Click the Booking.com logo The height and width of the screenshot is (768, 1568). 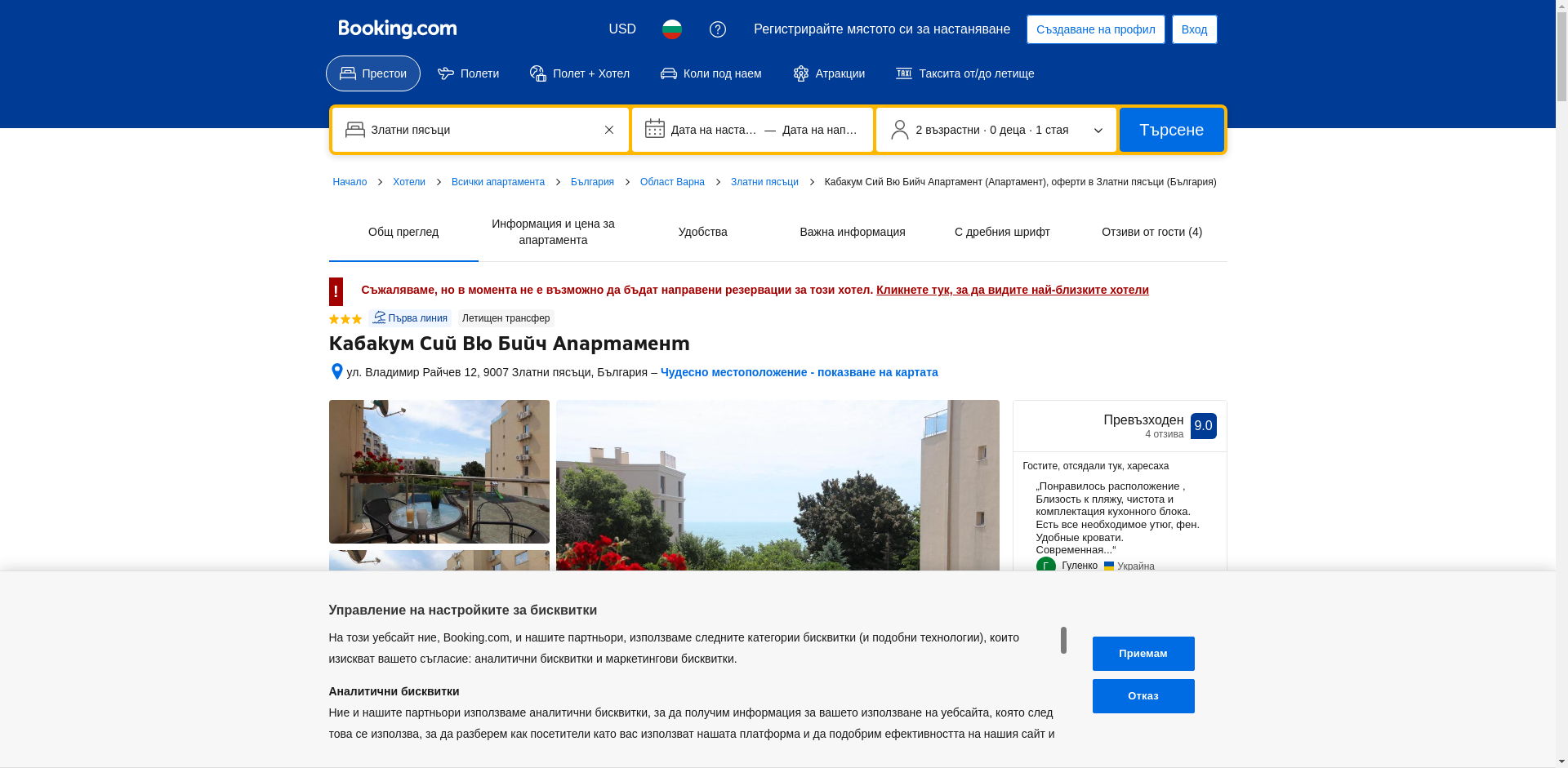pos(397,29)
